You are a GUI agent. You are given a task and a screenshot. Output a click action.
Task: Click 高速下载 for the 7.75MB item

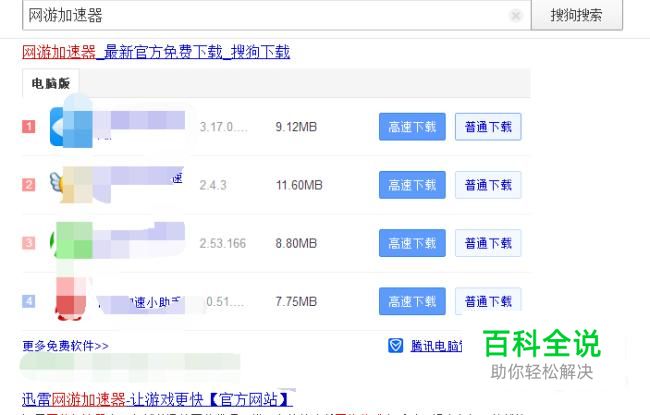point(412,301)
